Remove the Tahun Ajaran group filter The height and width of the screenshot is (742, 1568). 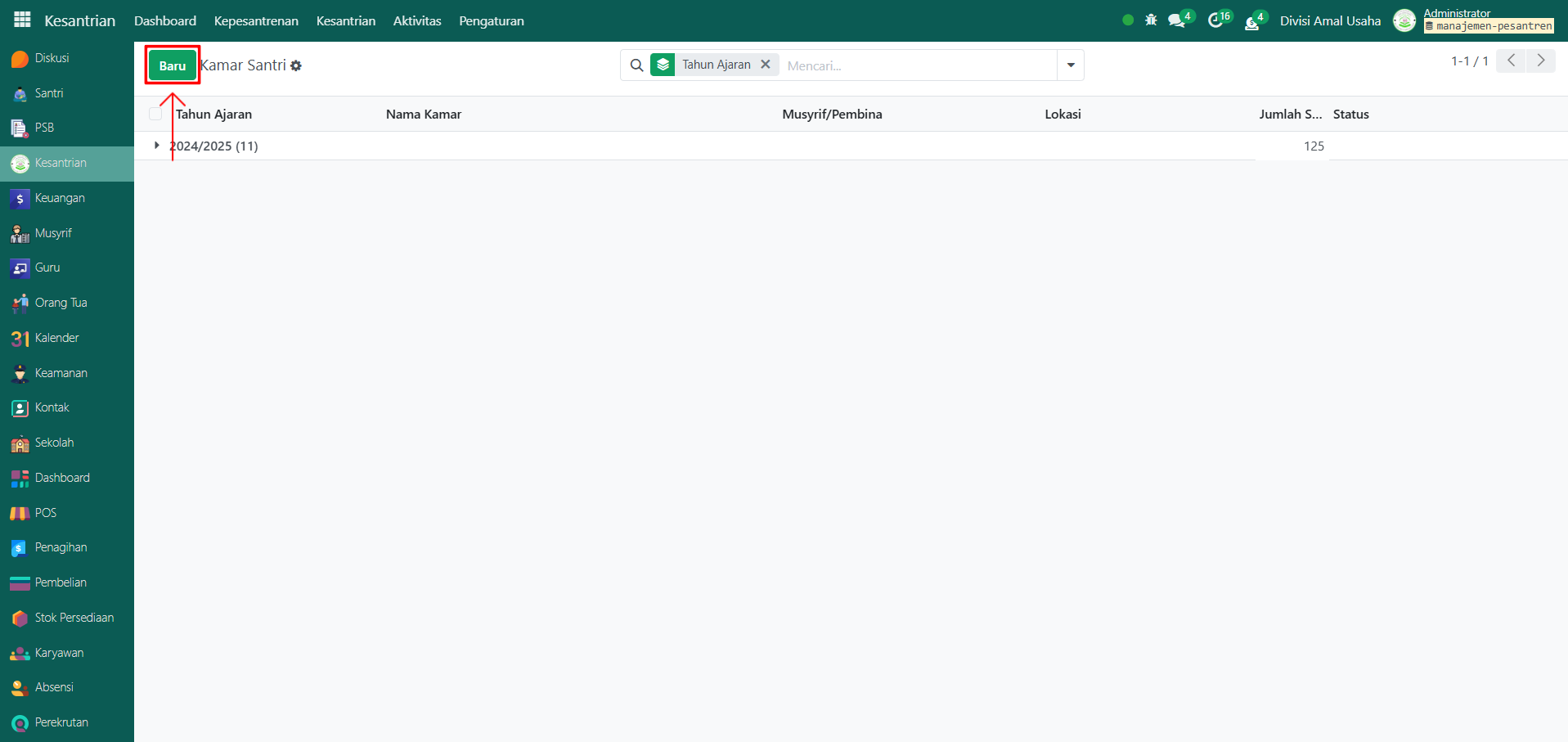(766, 65)
